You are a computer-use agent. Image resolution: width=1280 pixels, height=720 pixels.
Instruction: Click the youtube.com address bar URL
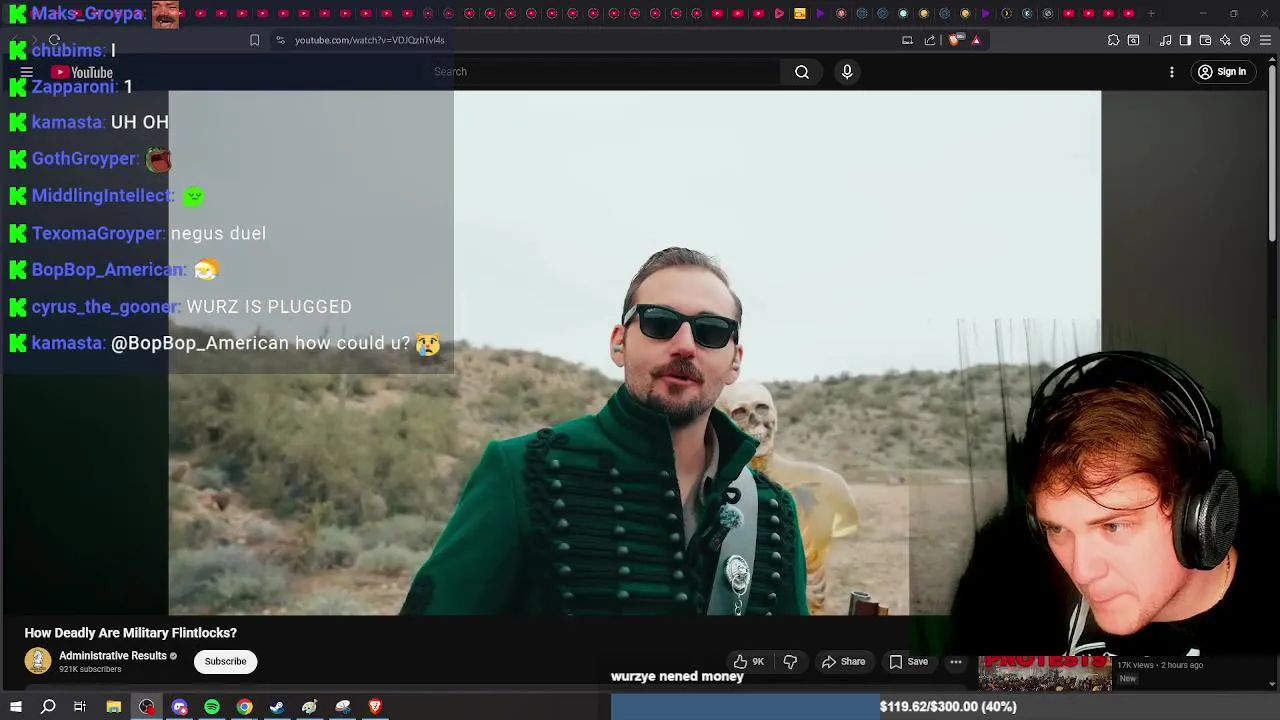click(369, 40)
